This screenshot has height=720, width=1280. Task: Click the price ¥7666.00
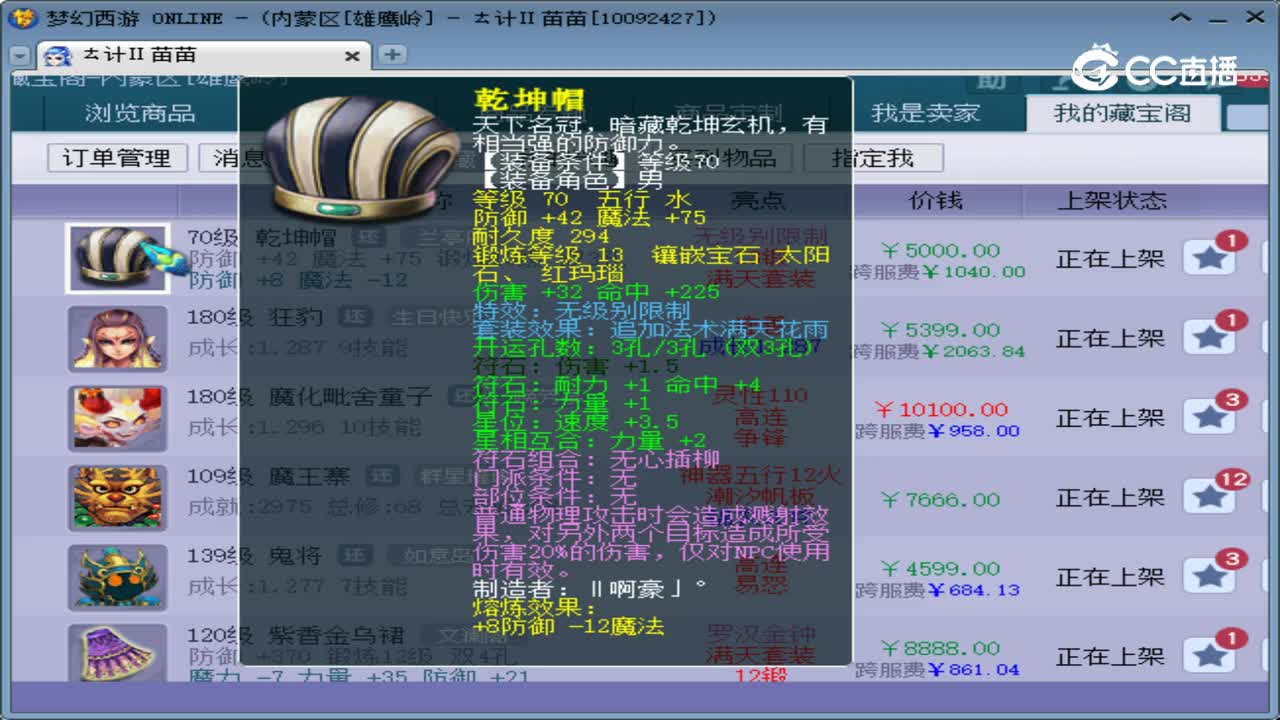click(941, 498)
